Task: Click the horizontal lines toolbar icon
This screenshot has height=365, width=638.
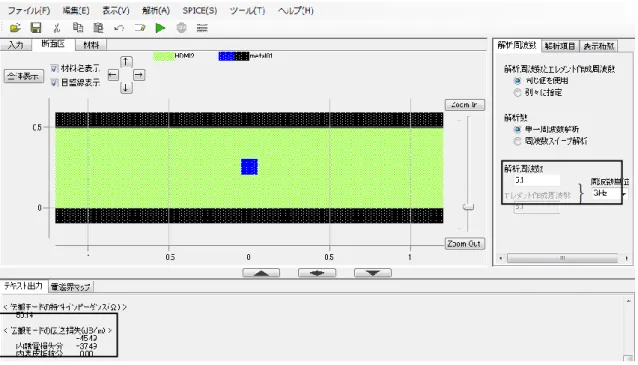Action: (x=202, y=28)
